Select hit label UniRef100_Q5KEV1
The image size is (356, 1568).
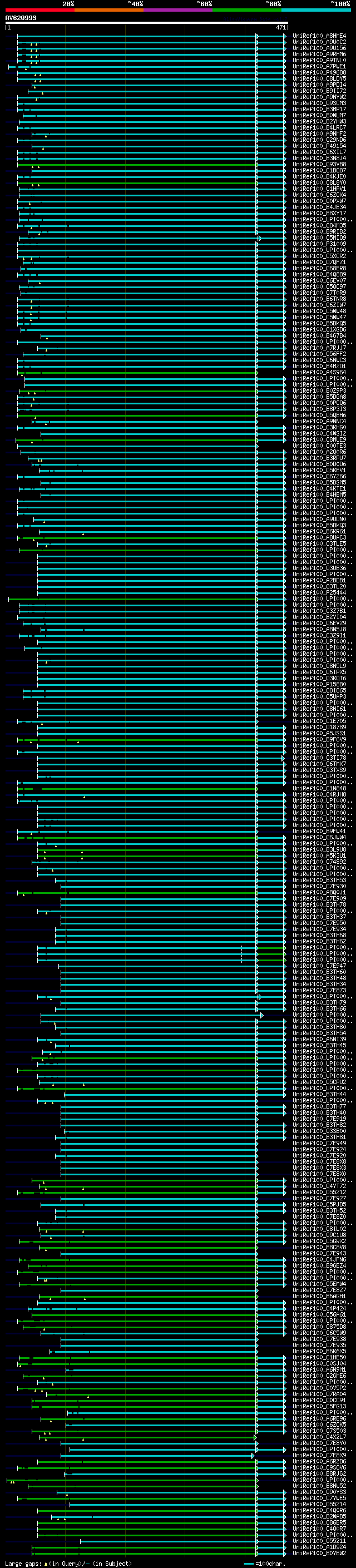pos(319,471)
